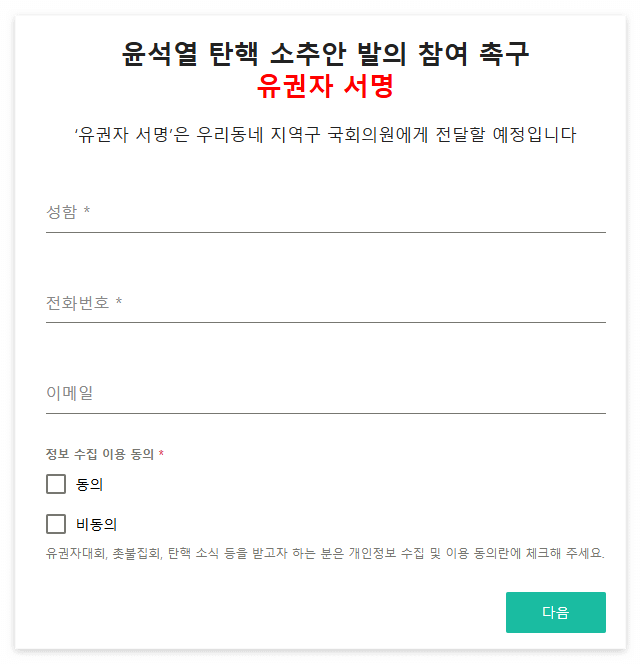
Task: Click the 성함 placeholder label
Action: click(62, 212)
